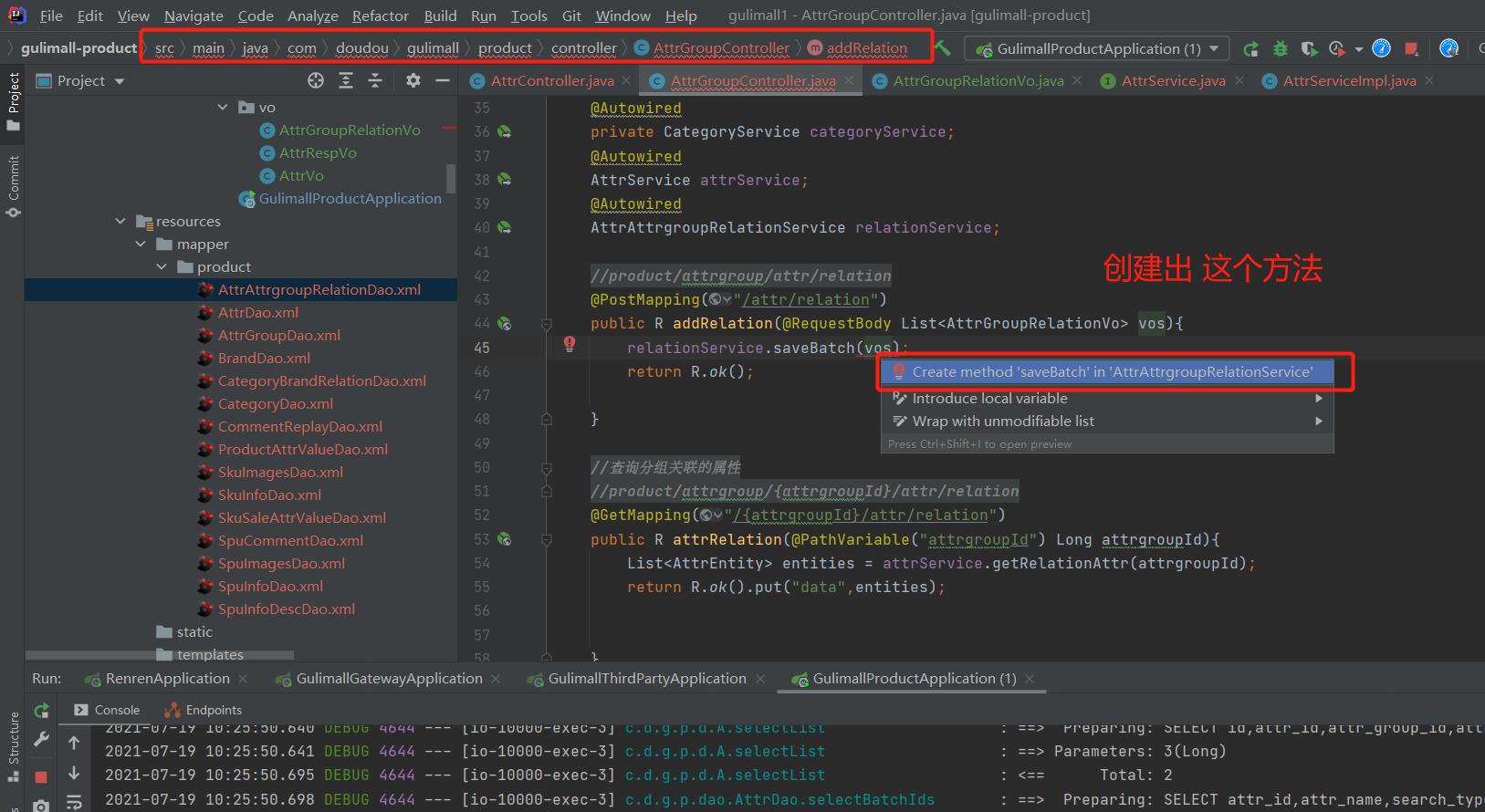Expand all icon in Project panel
Viewport: 1485px width, 812px height.
(346, 80)
